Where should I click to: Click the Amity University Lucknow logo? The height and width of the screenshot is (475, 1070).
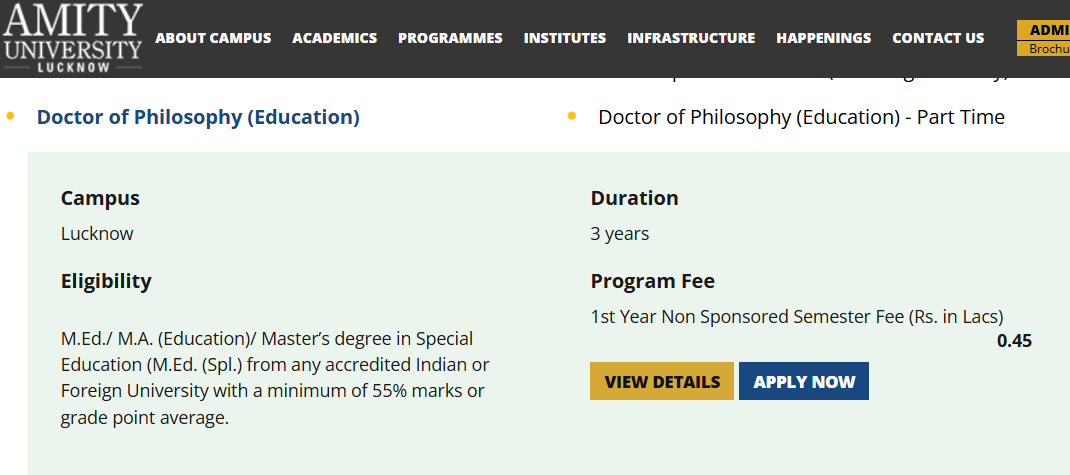click(x=72, y=38)
